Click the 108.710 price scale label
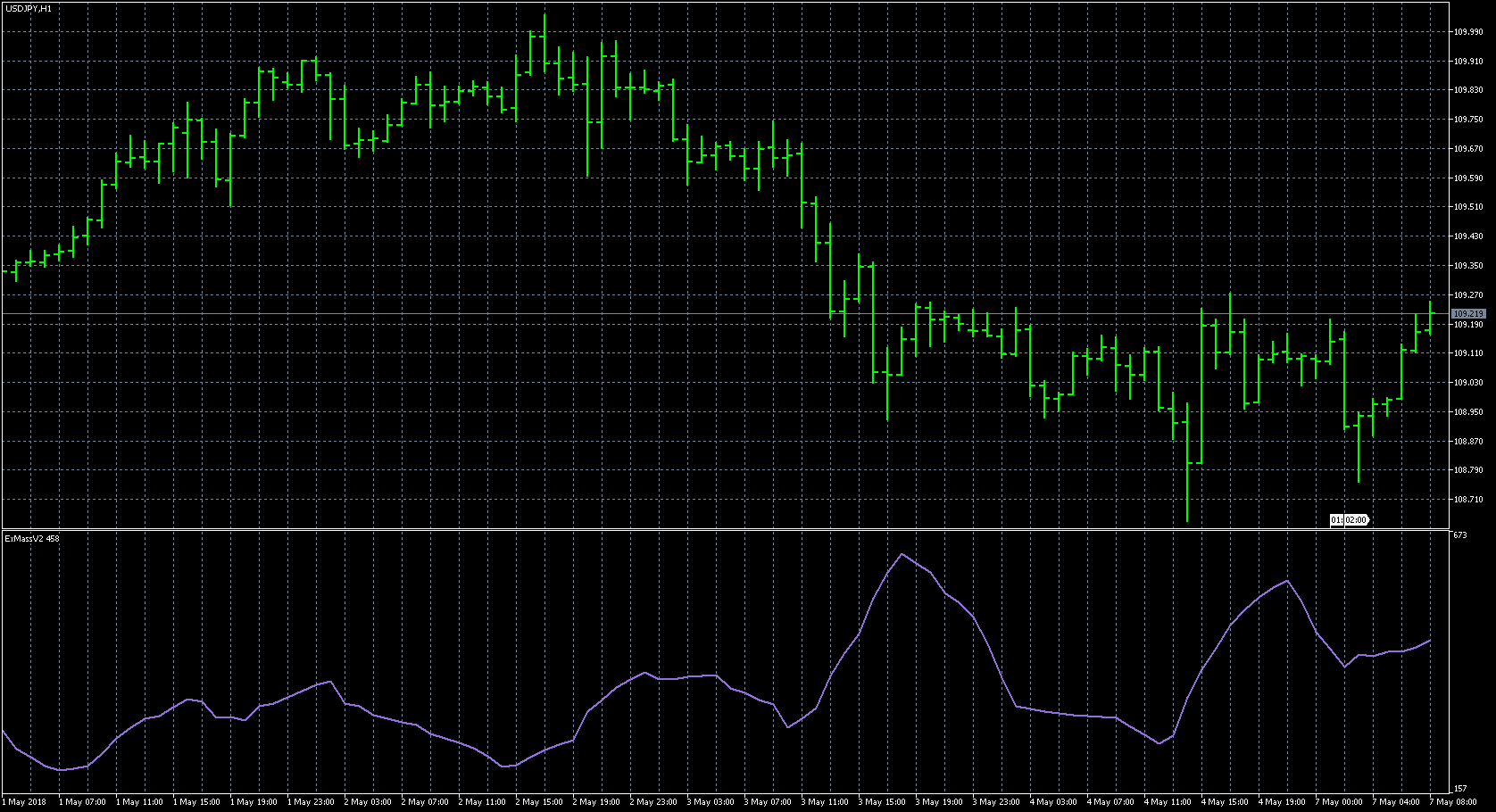 pyautogui.click(x=1467, y=500)
